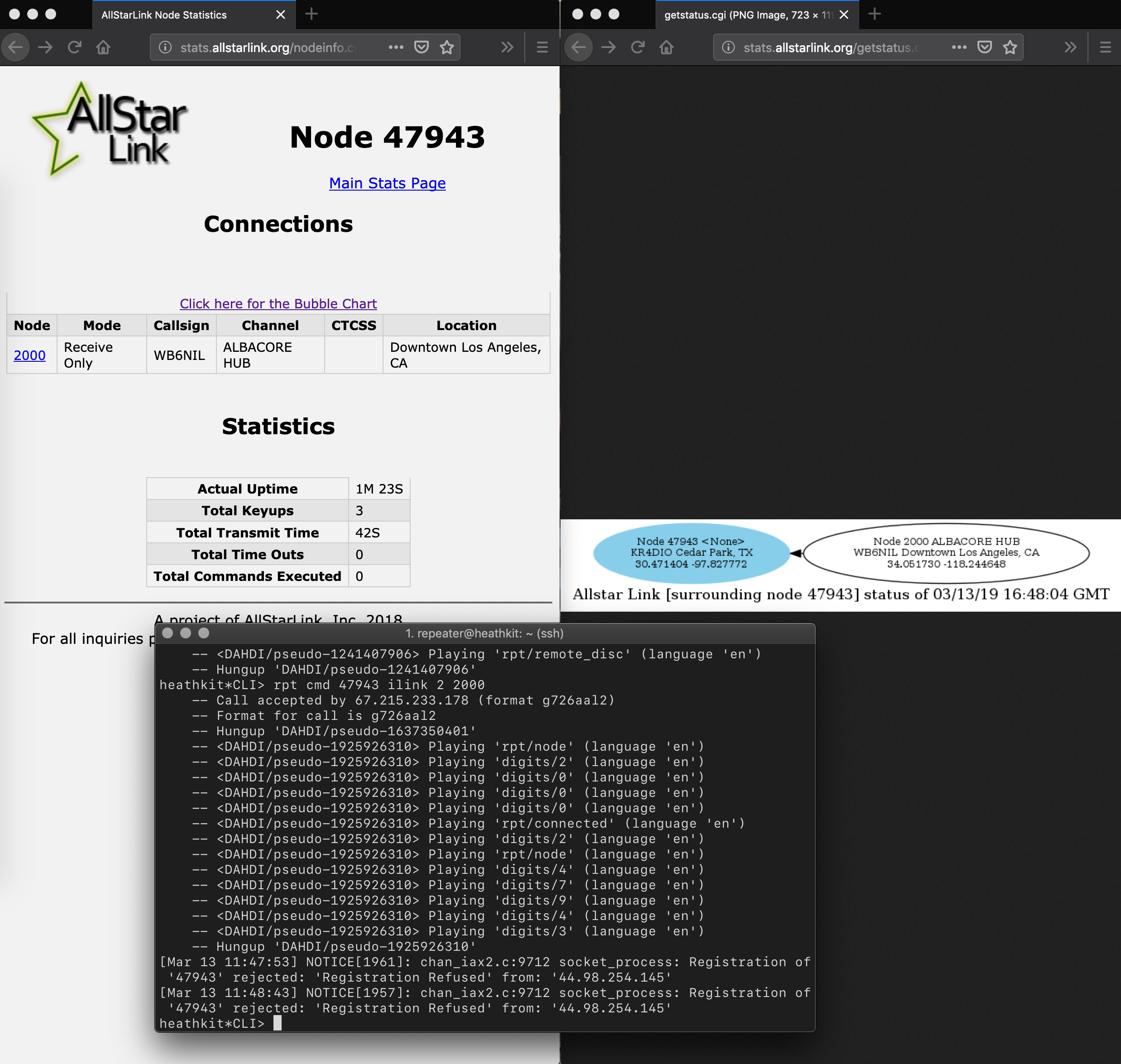
Task: Open new tab in right browser window
Action: tap(874, 14)
